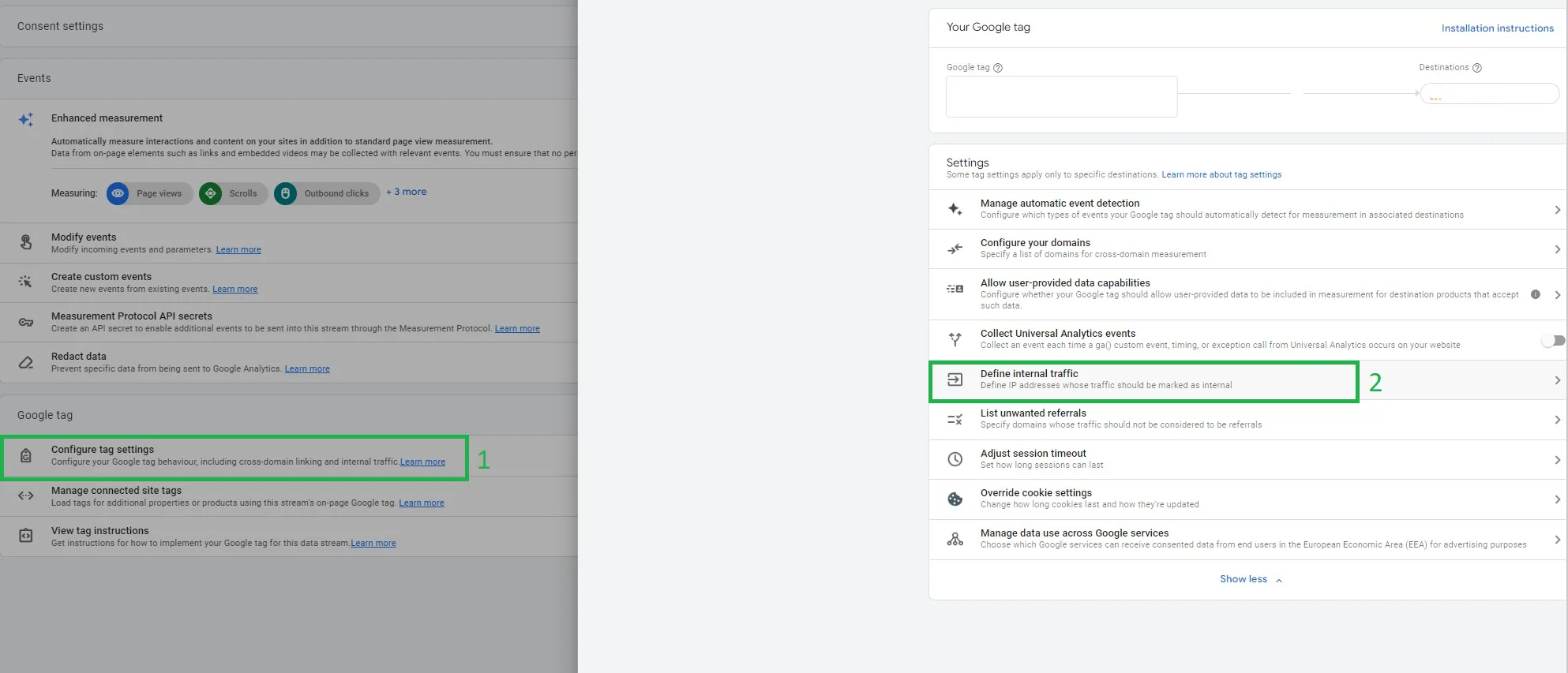Screen dimensions: 1568x673
Task: Click the Measurement Protocol API key icon
Action: click(26, 322)
